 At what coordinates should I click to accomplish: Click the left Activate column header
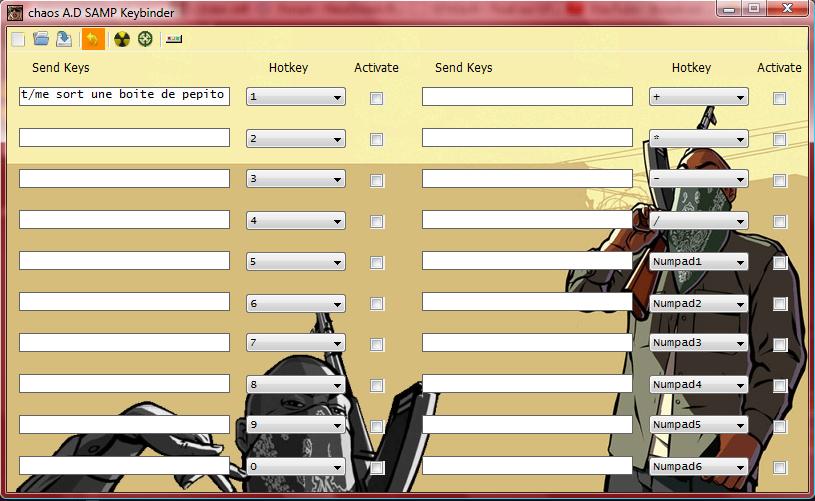[376, 68]
